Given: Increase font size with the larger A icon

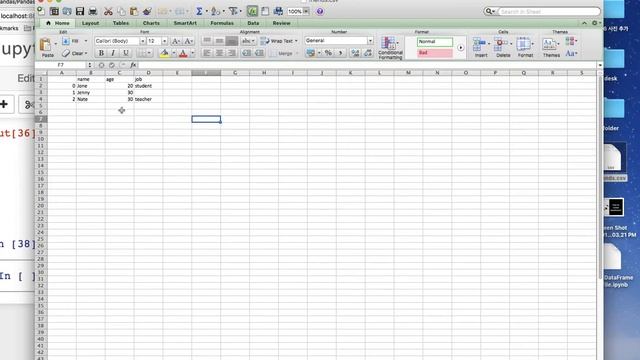Looking at the screenshot, I should pyautogui.click(x=176, y=41).
